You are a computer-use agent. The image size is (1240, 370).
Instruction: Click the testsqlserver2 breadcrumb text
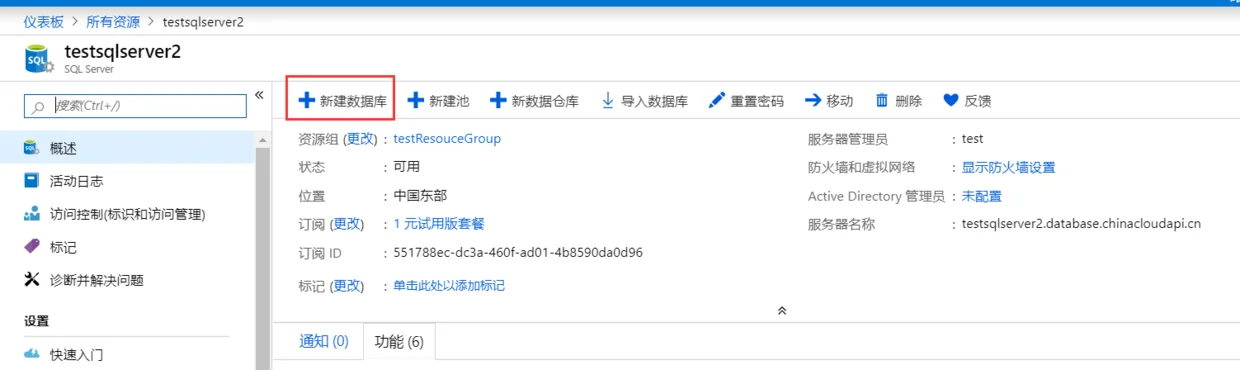tap(203, 21)
